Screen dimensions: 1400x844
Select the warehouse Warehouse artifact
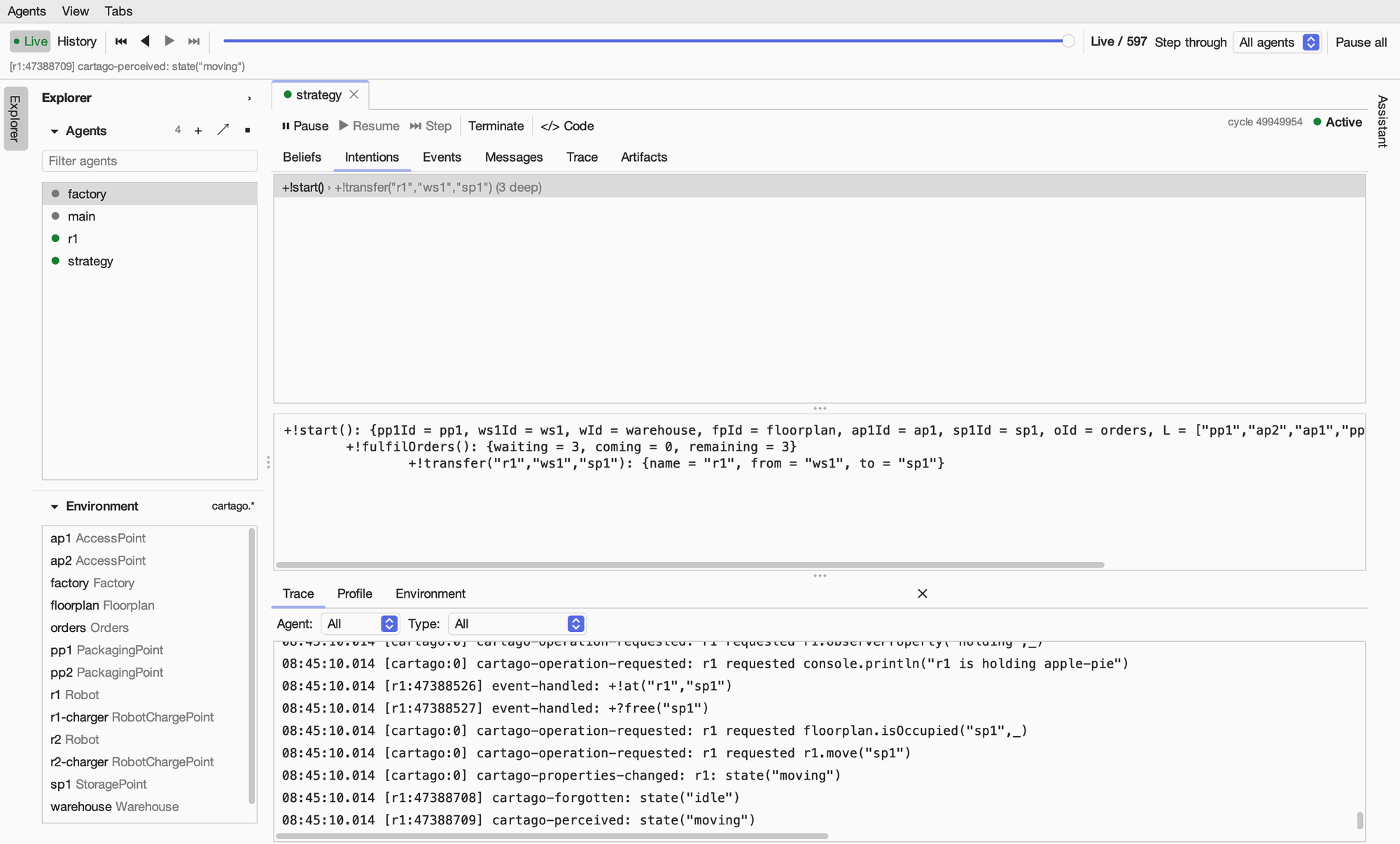pyautogui.click(x=146, y=807)
